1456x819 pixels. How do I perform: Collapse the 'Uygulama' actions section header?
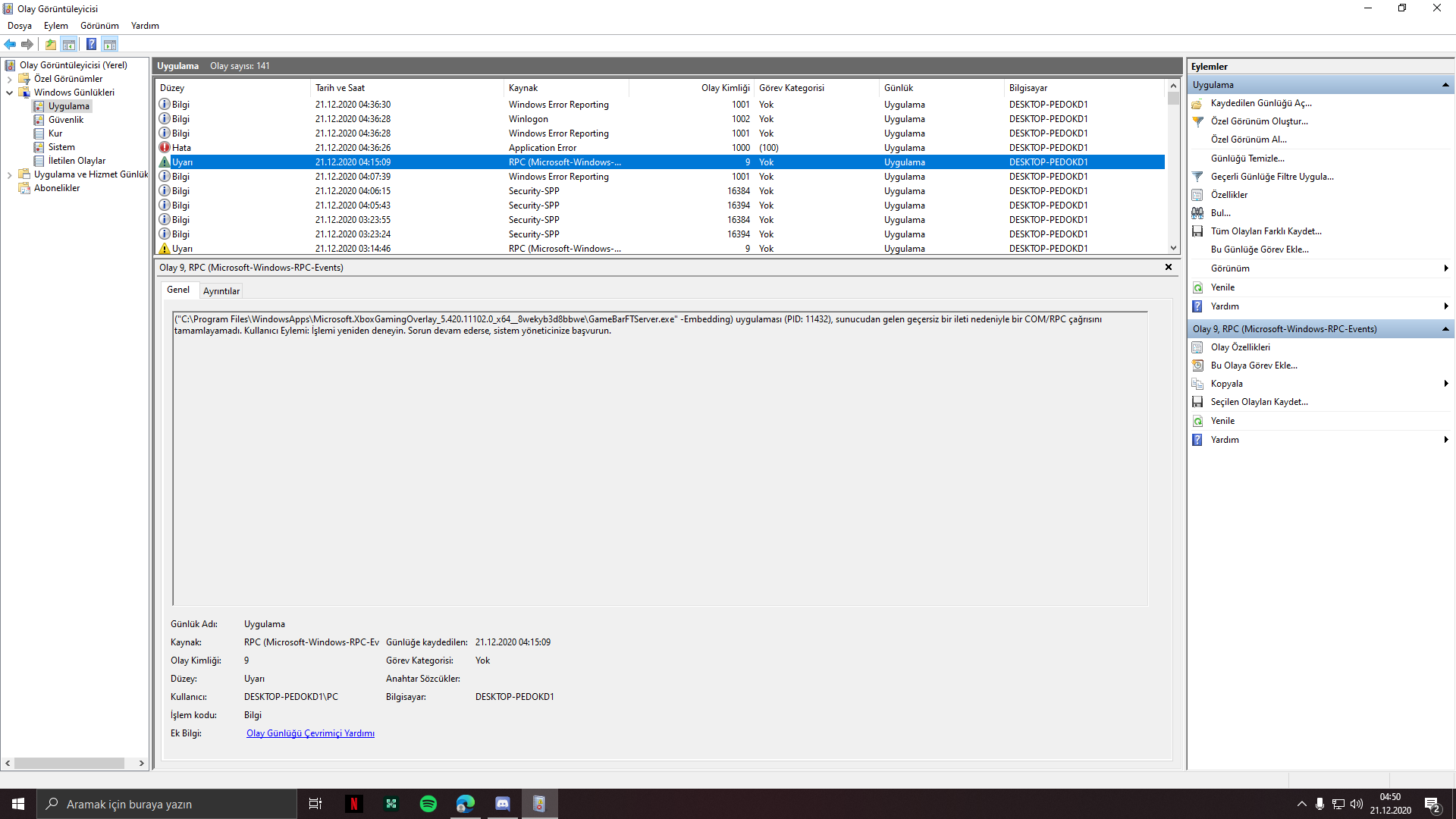click(1445, 85)
